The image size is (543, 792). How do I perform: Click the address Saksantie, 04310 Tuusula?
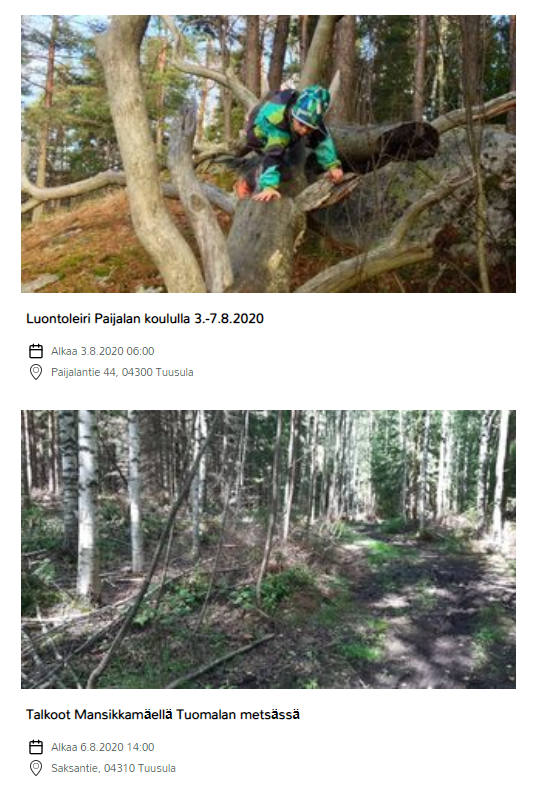click(x=114, y=768)
